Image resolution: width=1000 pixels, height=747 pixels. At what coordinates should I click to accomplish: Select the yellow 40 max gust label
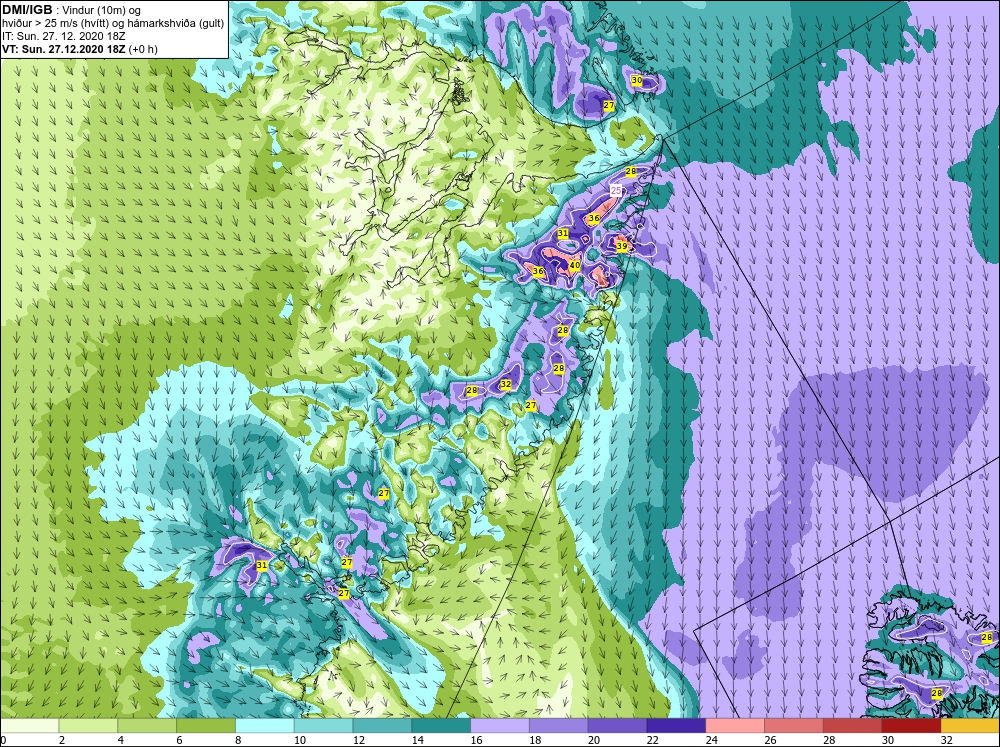(575, 265)
